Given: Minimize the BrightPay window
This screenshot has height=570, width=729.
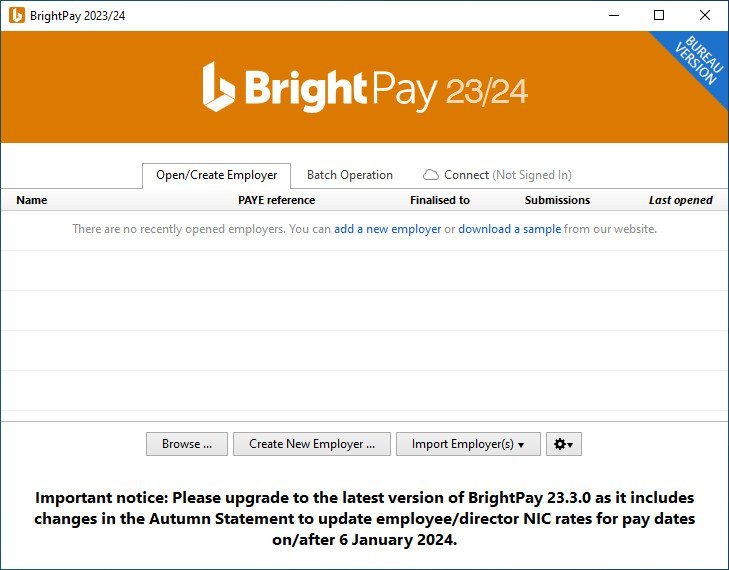Looking at the screenshot, I should coord(614,15).
